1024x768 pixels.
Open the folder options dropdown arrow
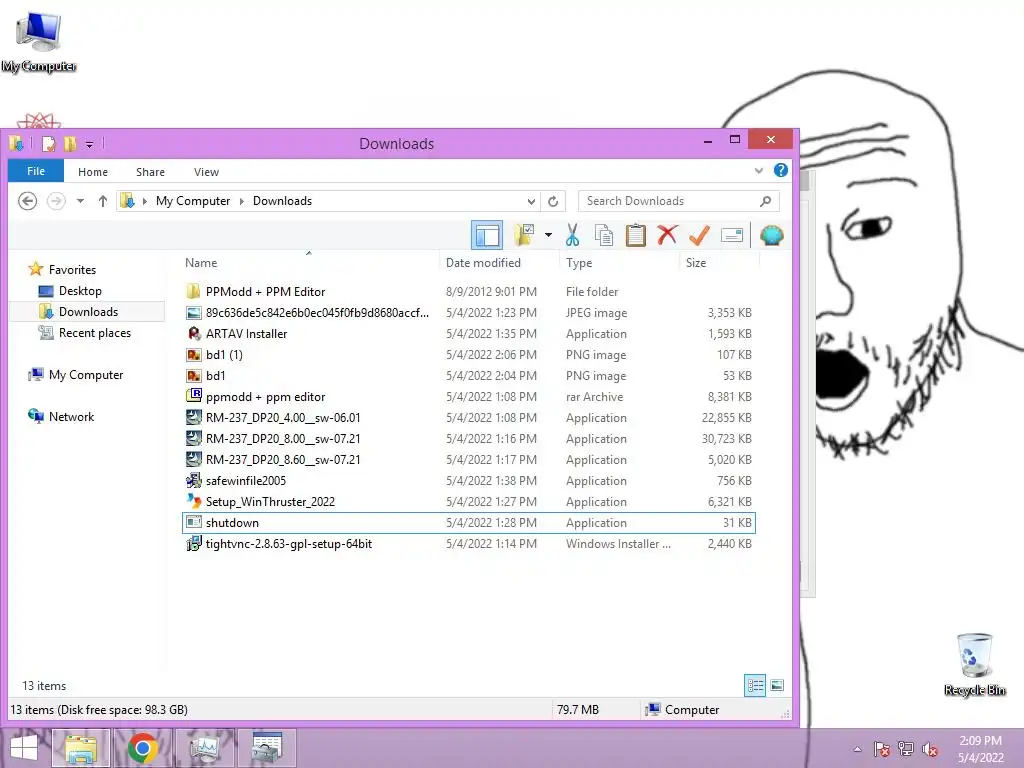548,235
